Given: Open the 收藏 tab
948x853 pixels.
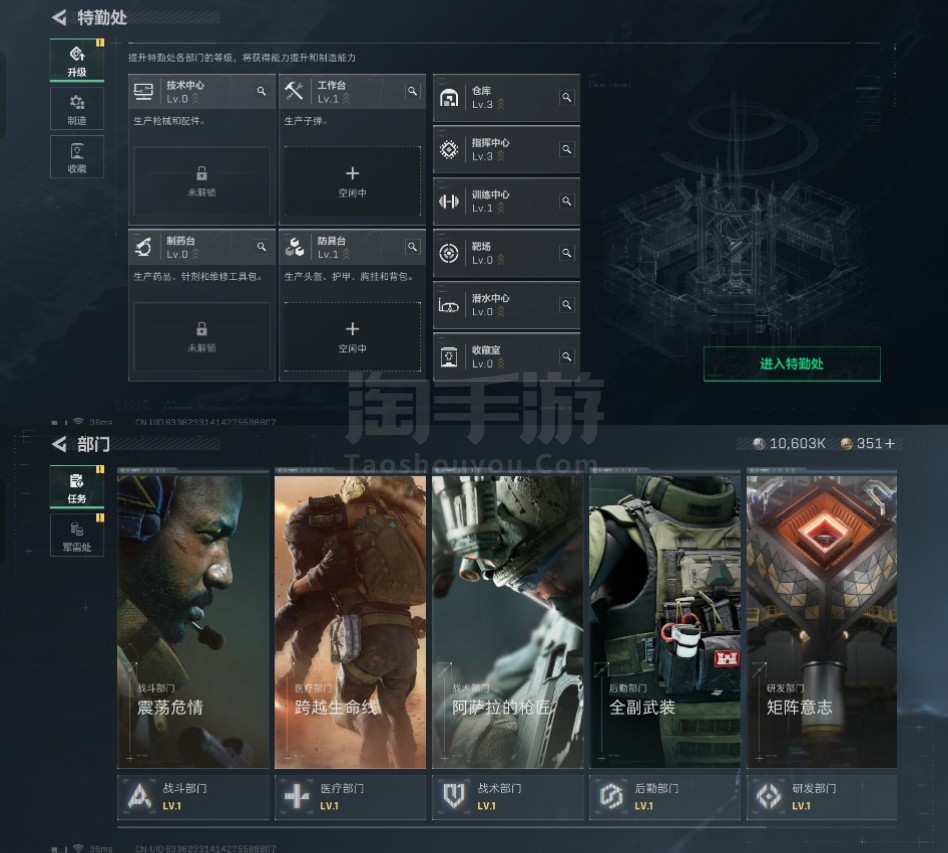Looking at the screenshot, I should pyautogui.click(x=77, y=157).
